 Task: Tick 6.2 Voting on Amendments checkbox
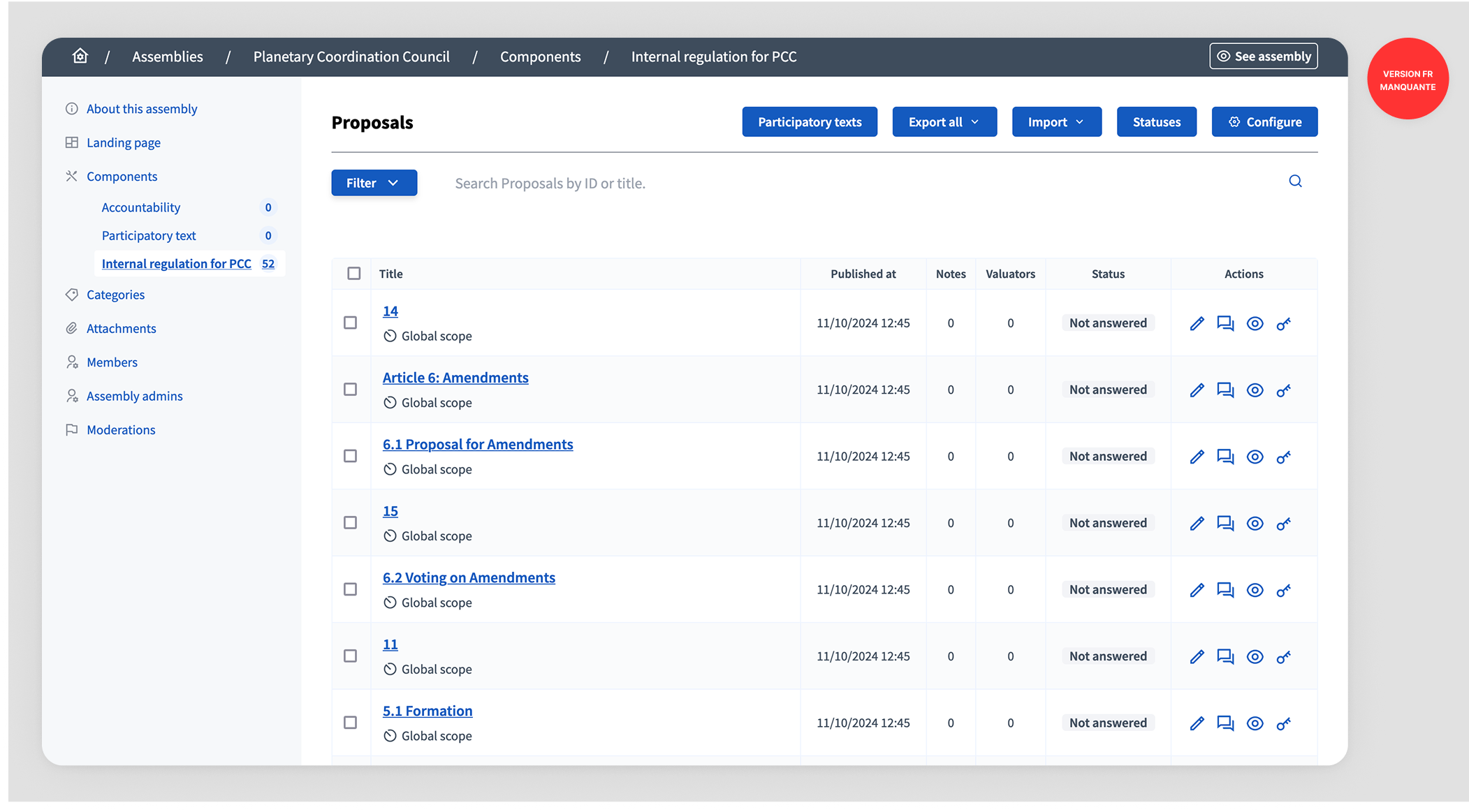tap(351, 589)
